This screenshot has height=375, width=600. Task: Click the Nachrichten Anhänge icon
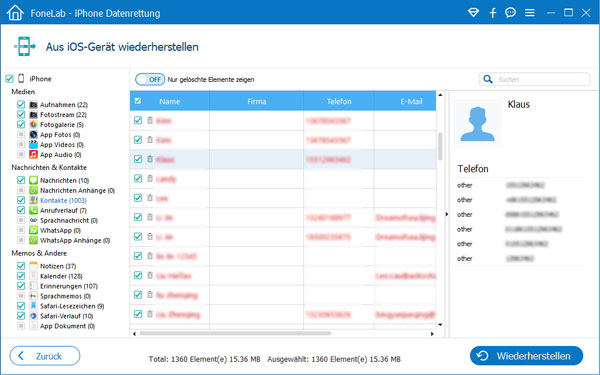[x=34, y=190]
